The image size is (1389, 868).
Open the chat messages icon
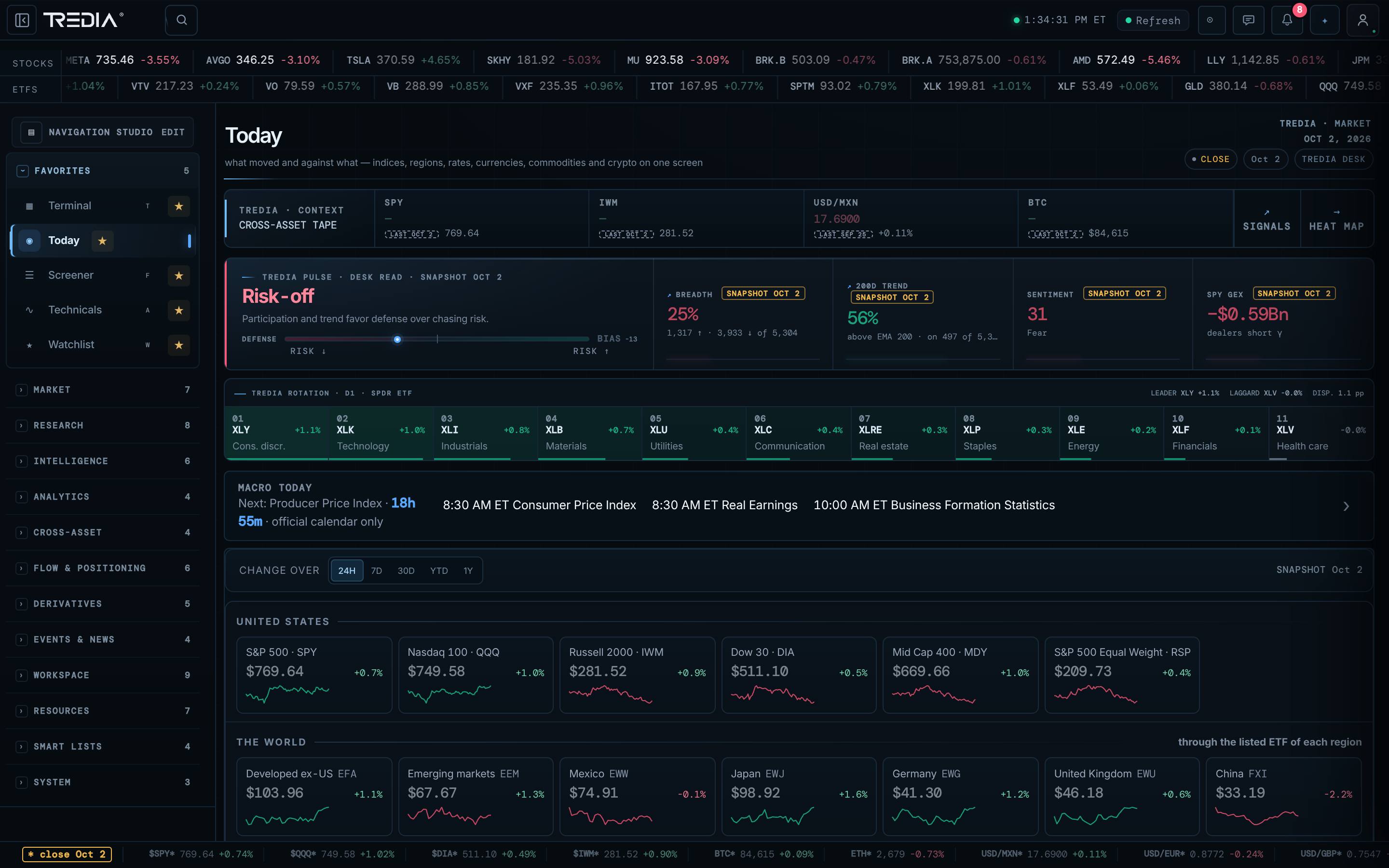point(1248,20)
